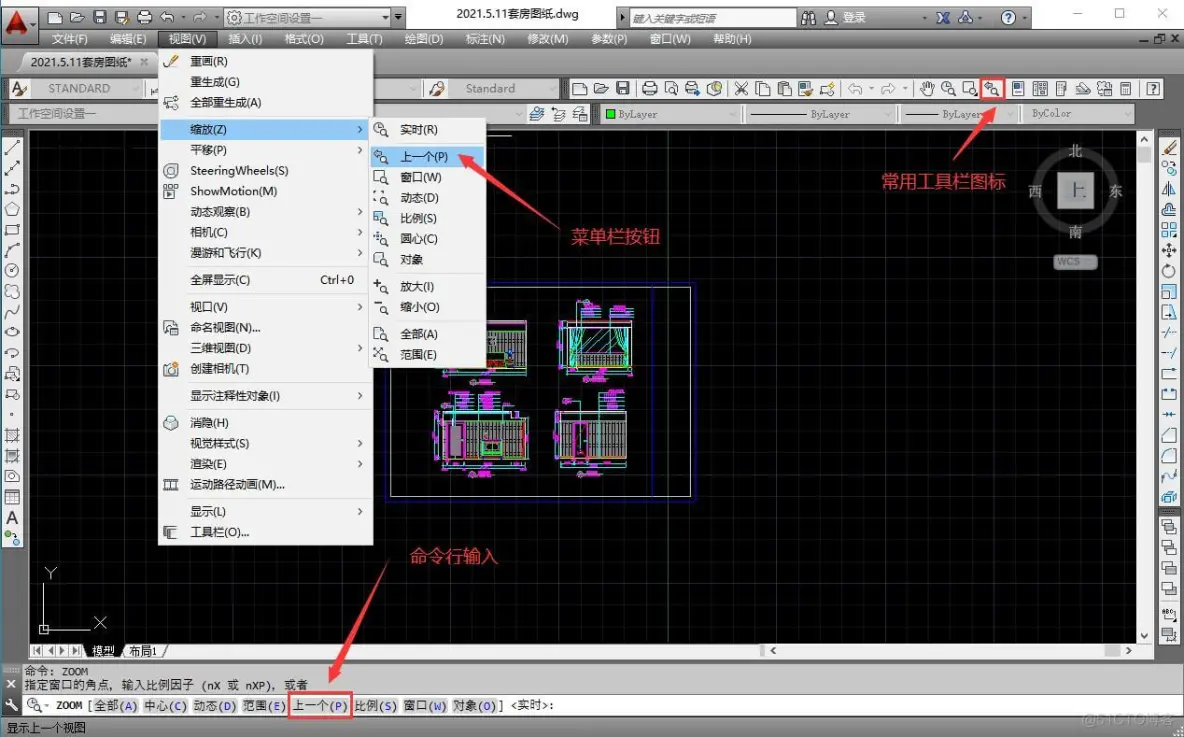Select the Pan hand tool icon
This screenshot has width=1184, height=737.
pos(927,89)
